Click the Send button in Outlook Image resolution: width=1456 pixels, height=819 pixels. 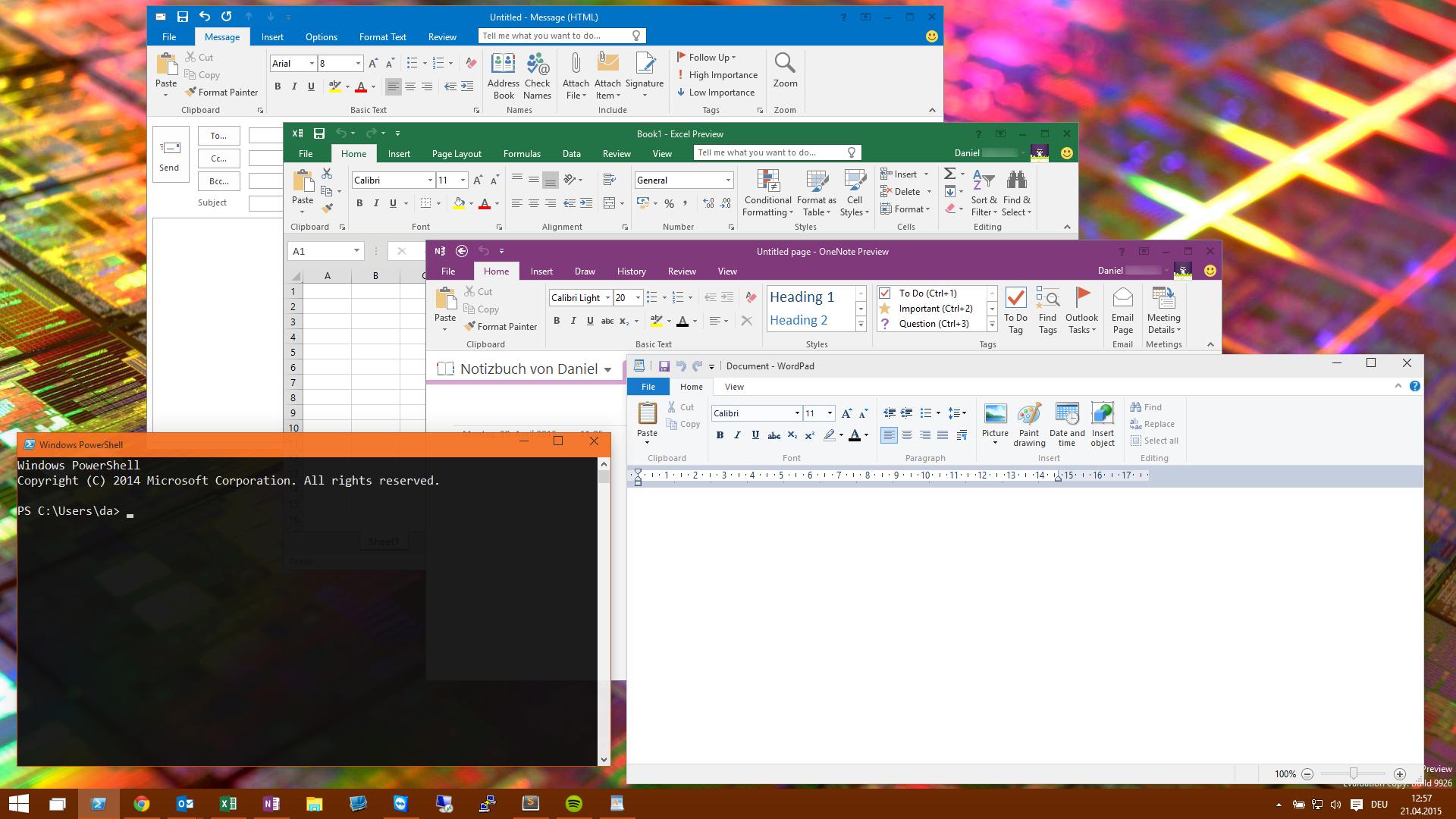[x=169, y=155]
